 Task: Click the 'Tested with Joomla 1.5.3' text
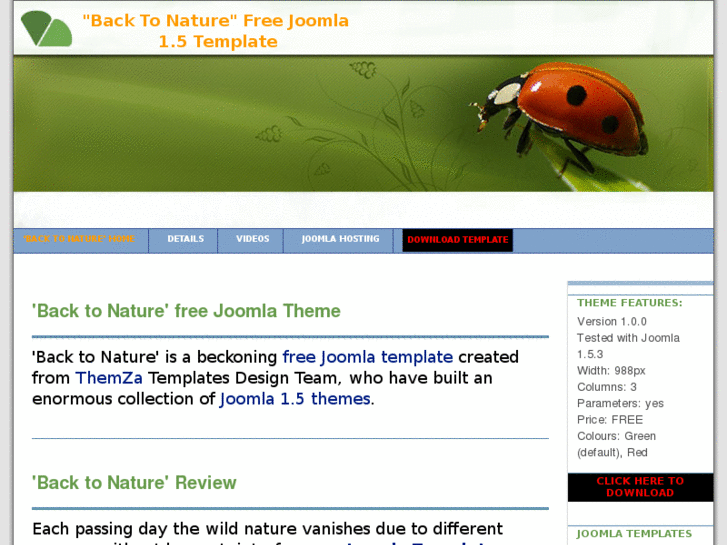(x=628, y=346)
